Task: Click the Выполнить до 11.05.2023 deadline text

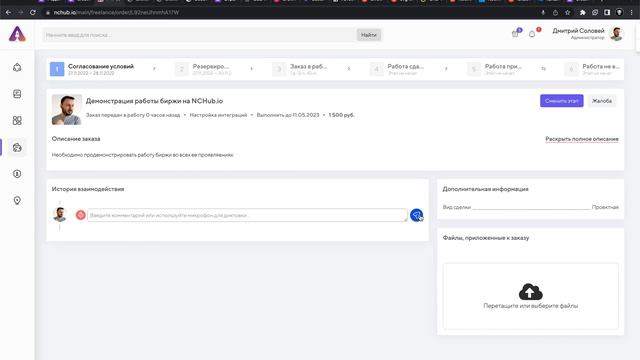Action: point(288,115)
